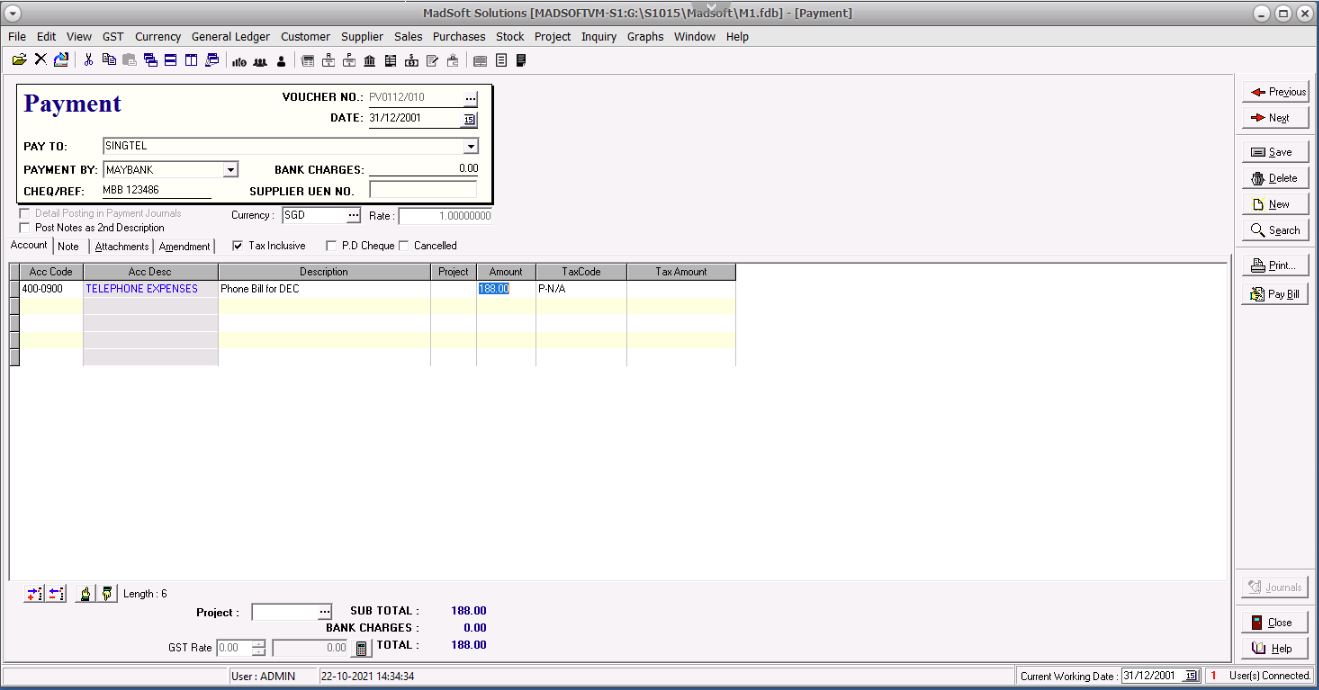Open the Purchases menu
Image resolution: width=1319 pixels, height=690 pixels.
pos(459,37)
